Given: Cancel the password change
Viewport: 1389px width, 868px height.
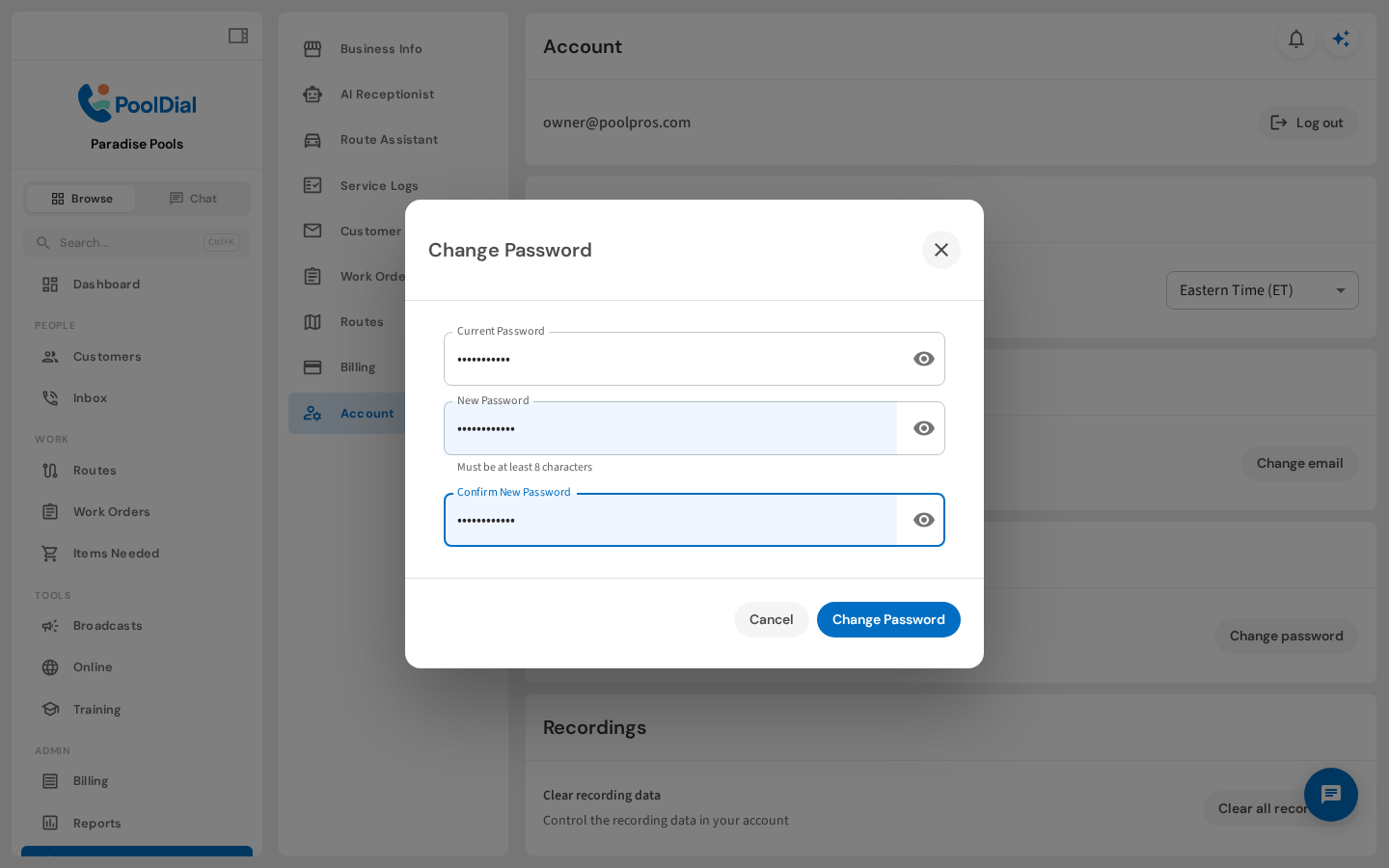Looking at the screenshot, I should [772, 619].
